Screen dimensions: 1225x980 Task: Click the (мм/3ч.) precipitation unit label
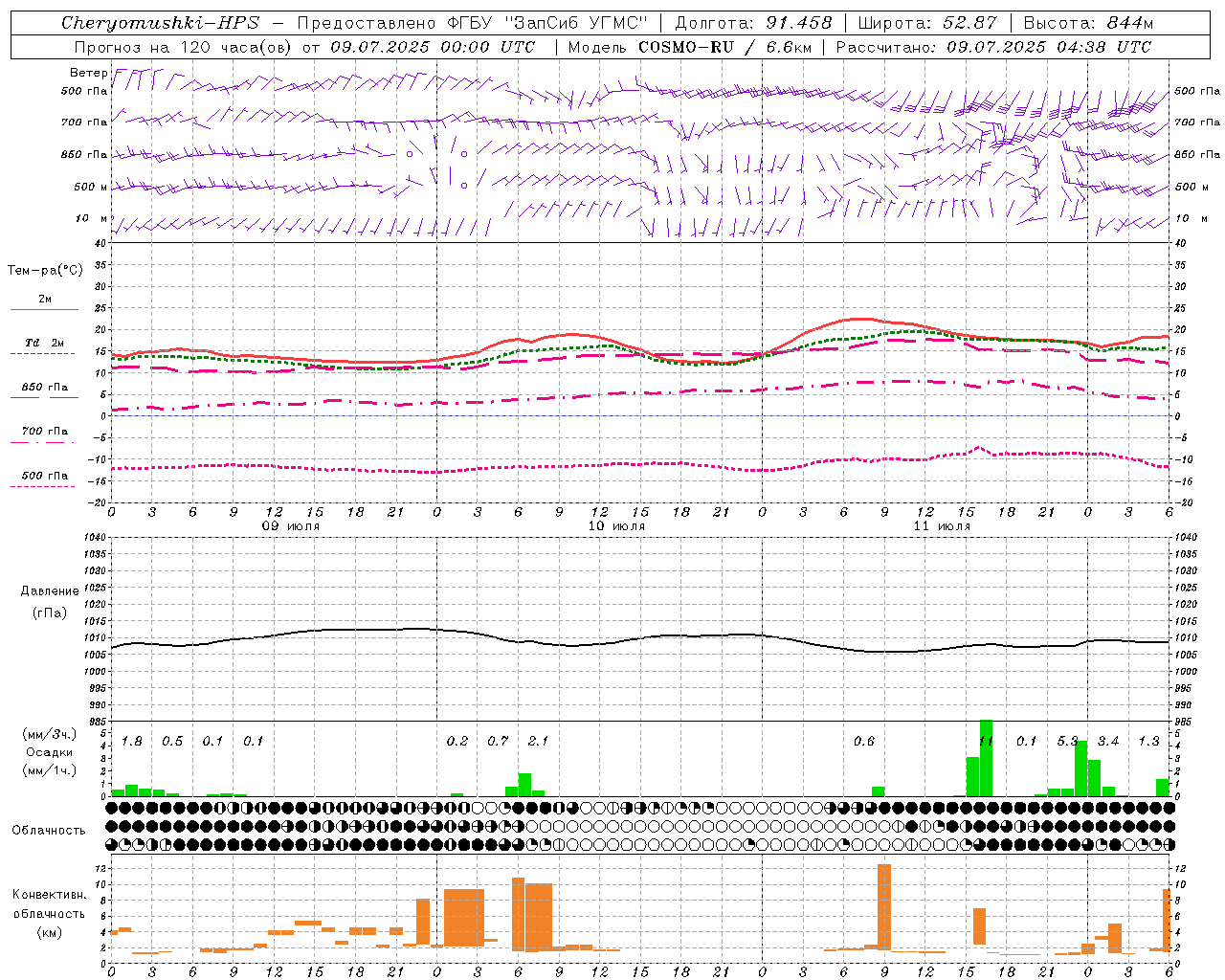(50, 734)
